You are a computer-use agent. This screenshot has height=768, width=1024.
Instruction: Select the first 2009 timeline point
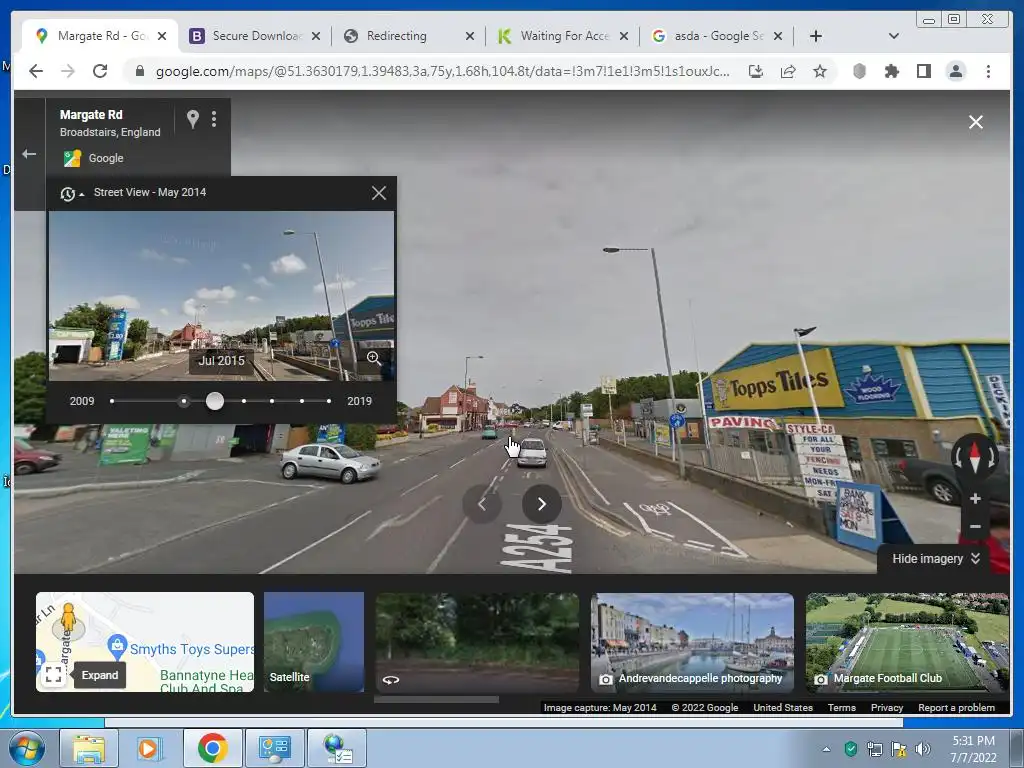tap(112, 401)
